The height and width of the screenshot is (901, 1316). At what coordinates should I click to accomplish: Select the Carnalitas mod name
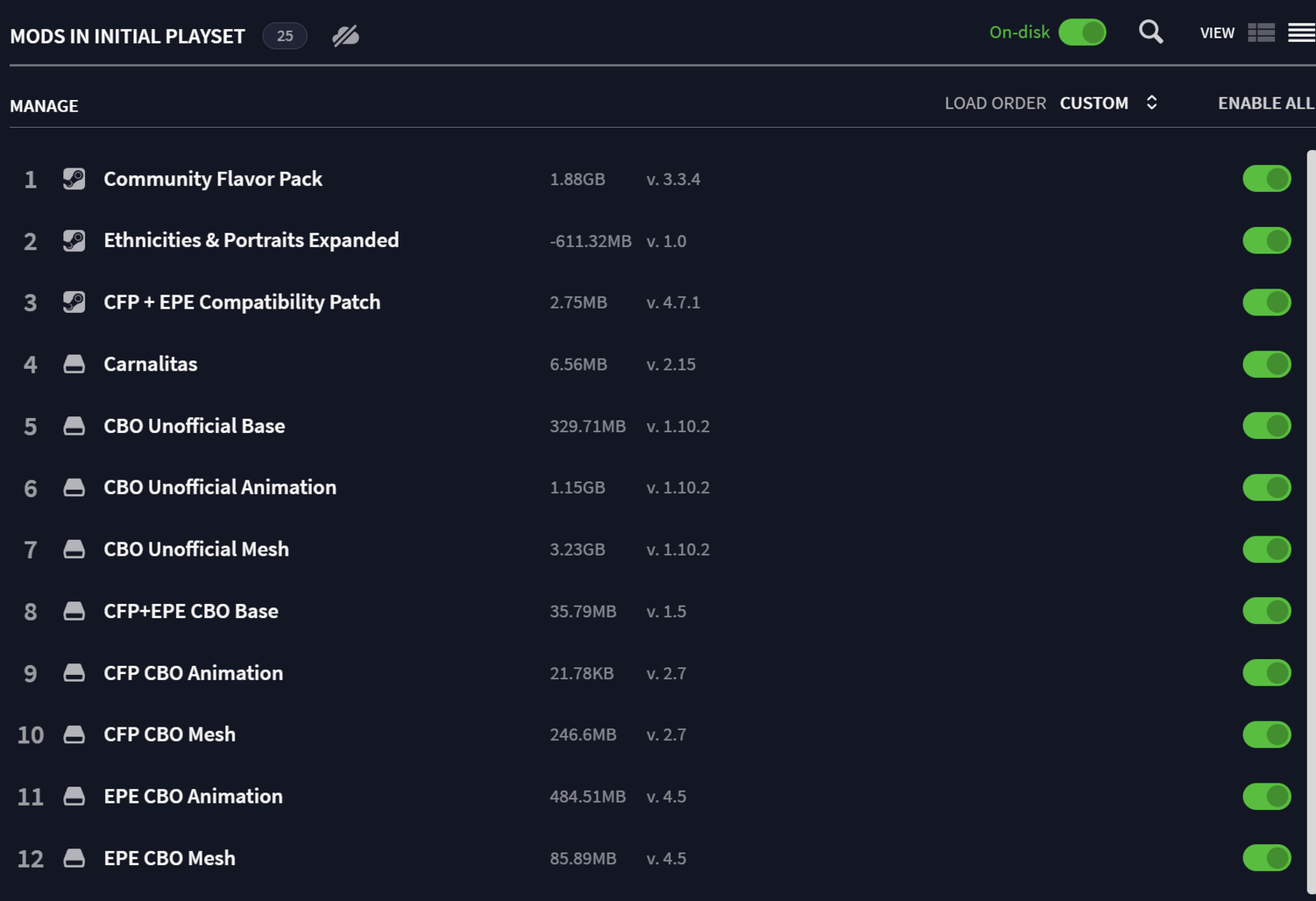point(150,364)
